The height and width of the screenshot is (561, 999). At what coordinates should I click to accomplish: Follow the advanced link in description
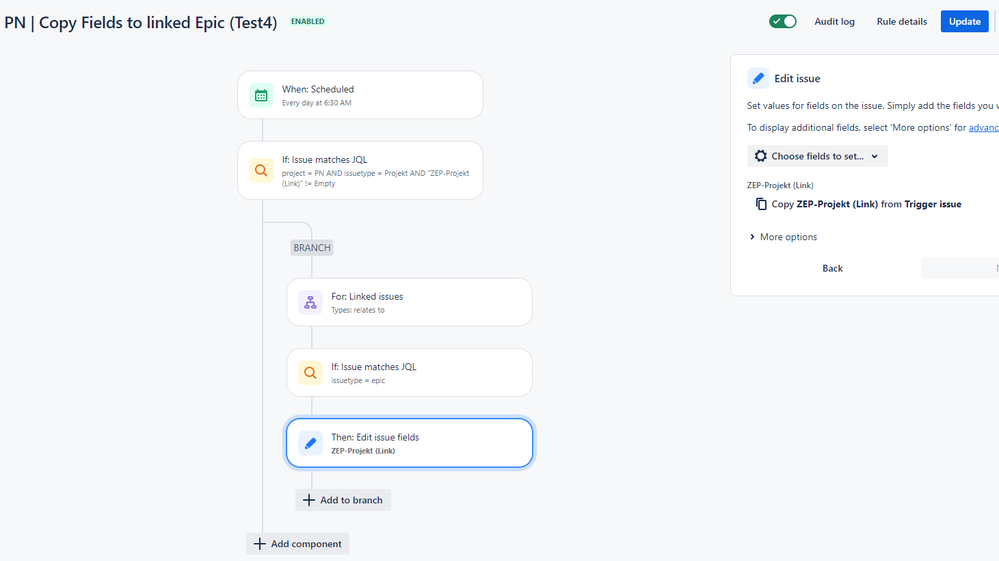click(984, 127)
